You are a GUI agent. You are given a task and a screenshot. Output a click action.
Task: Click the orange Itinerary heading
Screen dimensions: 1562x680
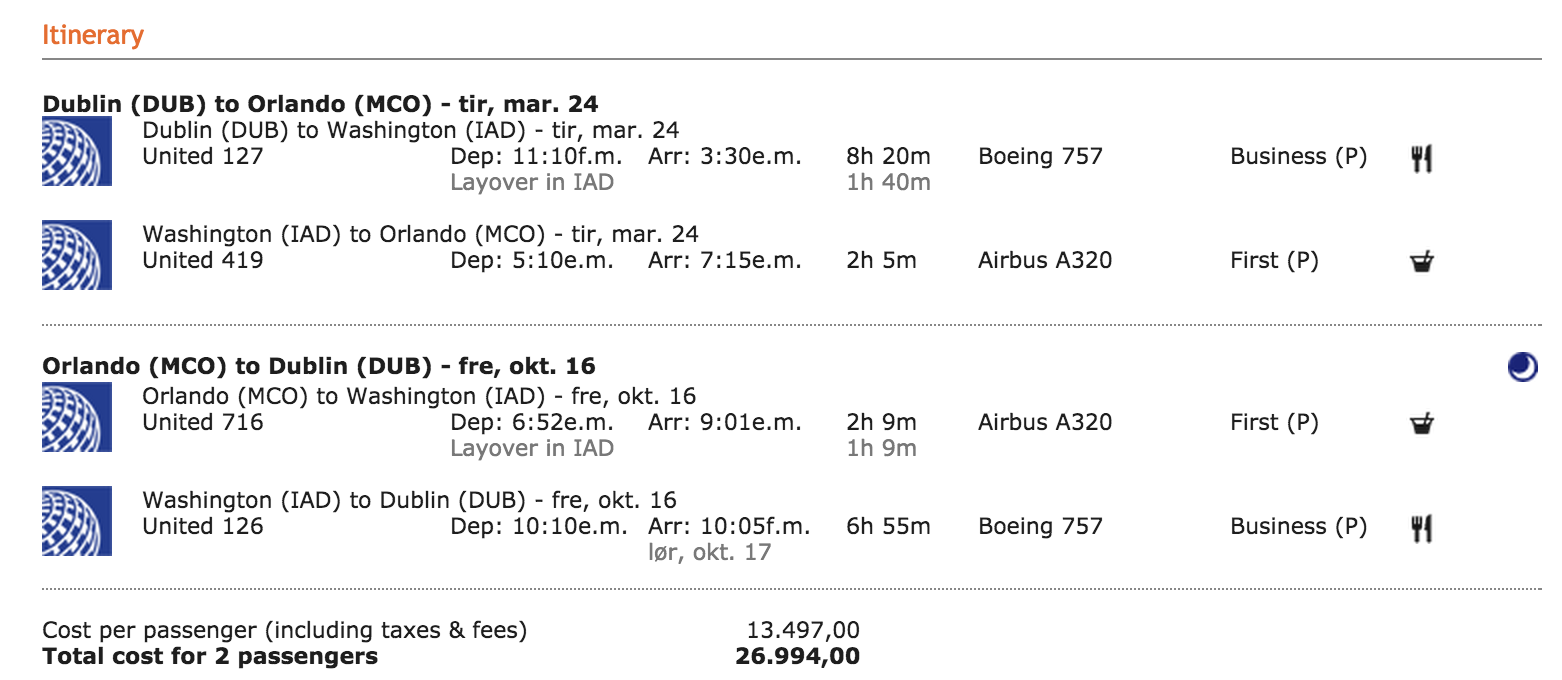(x=93, y=35)
